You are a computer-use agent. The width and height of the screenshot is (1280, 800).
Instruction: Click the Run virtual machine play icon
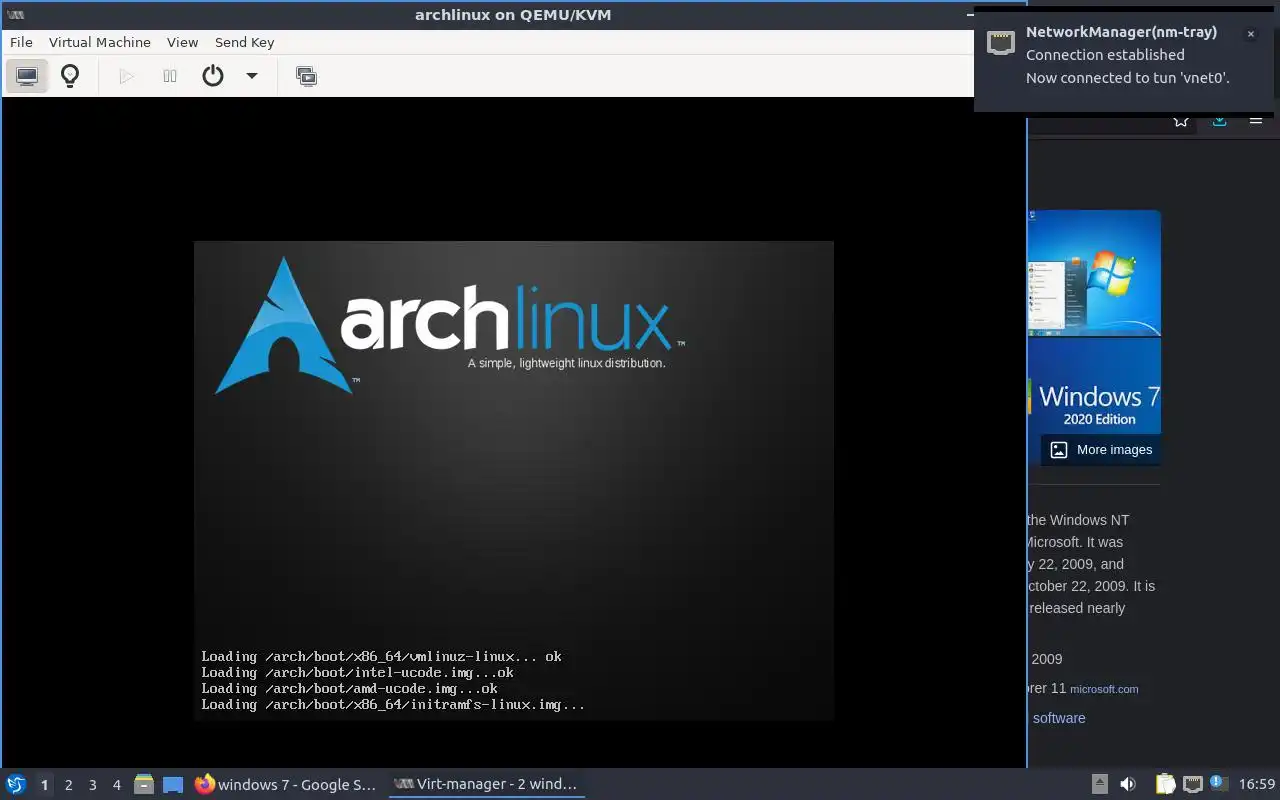tap(126, 76)
